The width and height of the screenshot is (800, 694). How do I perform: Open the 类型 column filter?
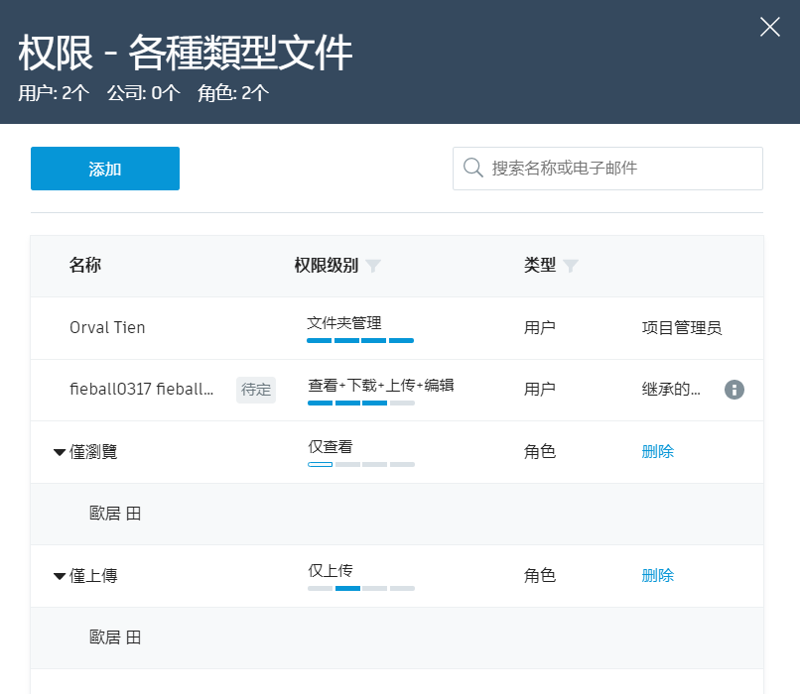point(570,266)
